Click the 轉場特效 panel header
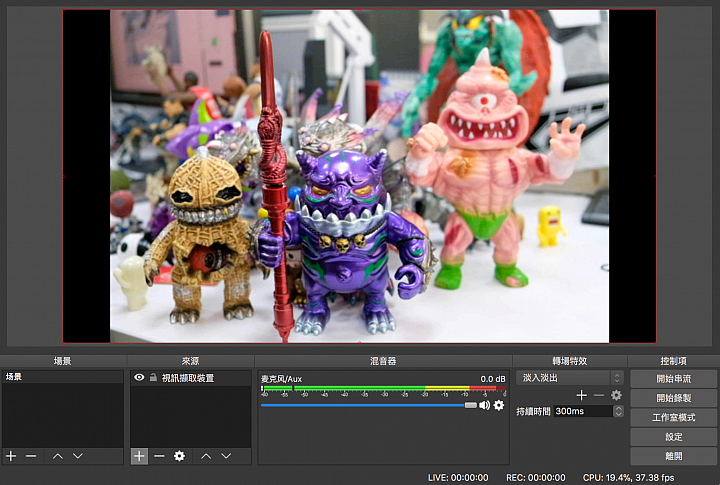 click(x=569, y=361)
